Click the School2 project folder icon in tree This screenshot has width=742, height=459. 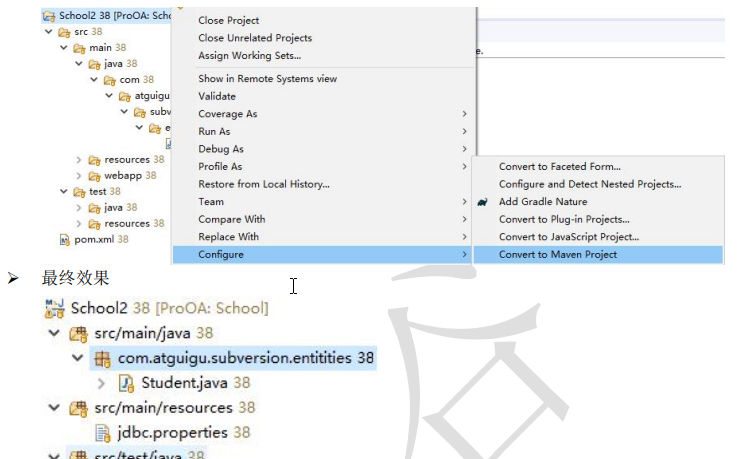click(x=49, y=16)
